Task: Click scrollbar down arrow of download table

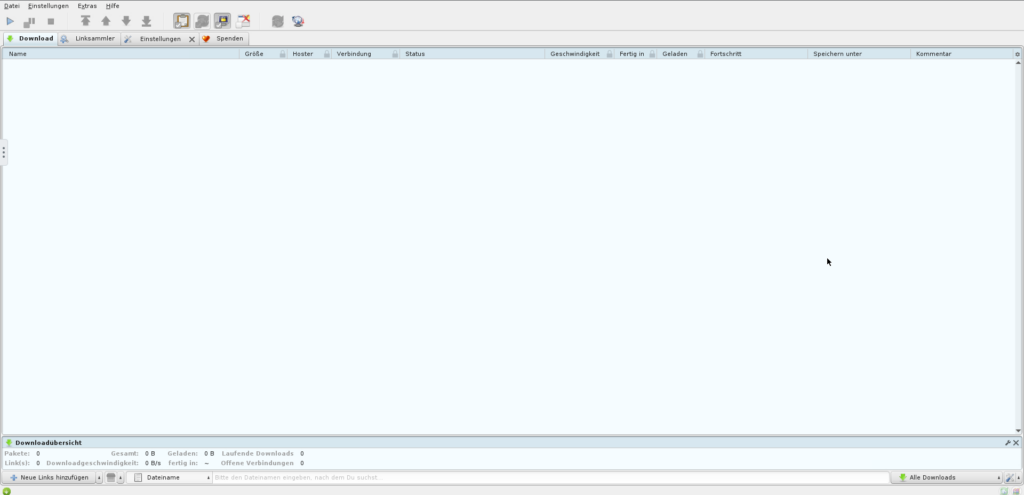Action: pyautogui.click(x=1018, y=431)
